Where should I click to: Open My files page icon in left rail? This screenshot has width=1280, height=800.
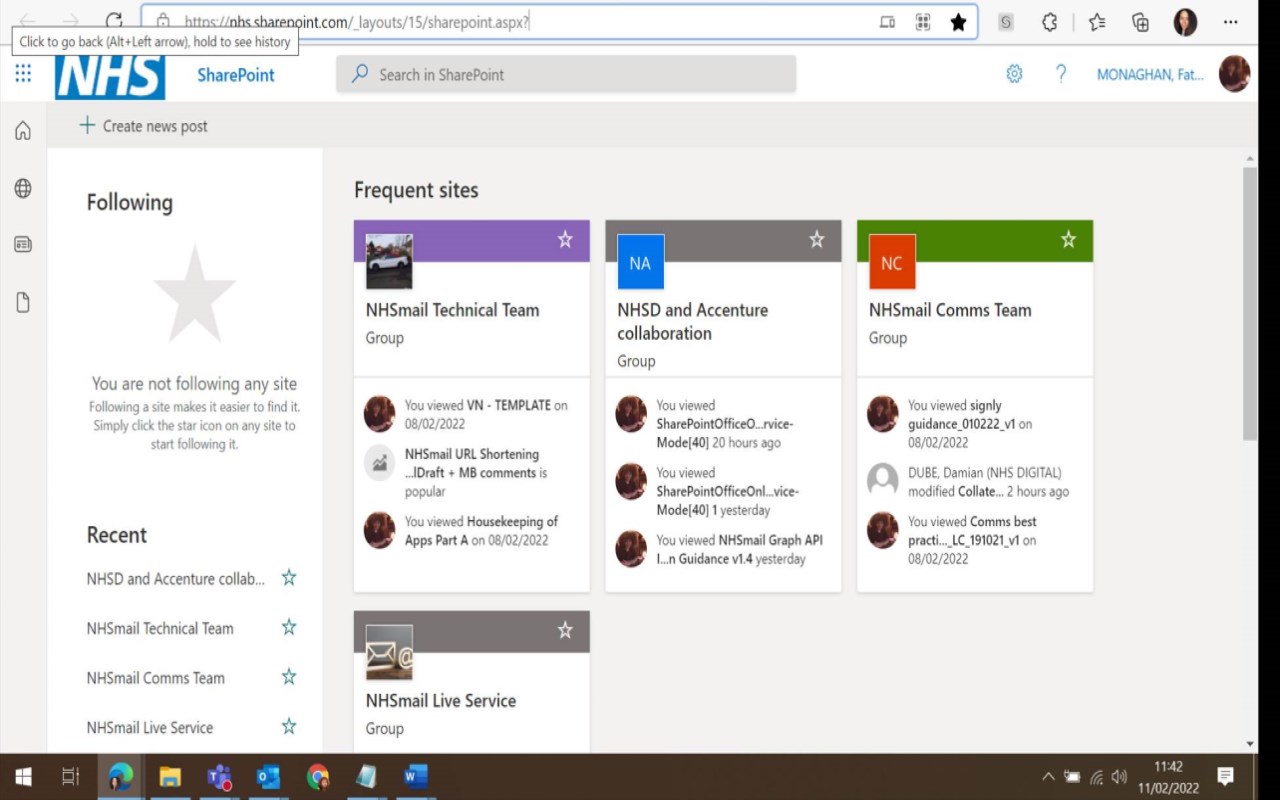pos(23,302)
